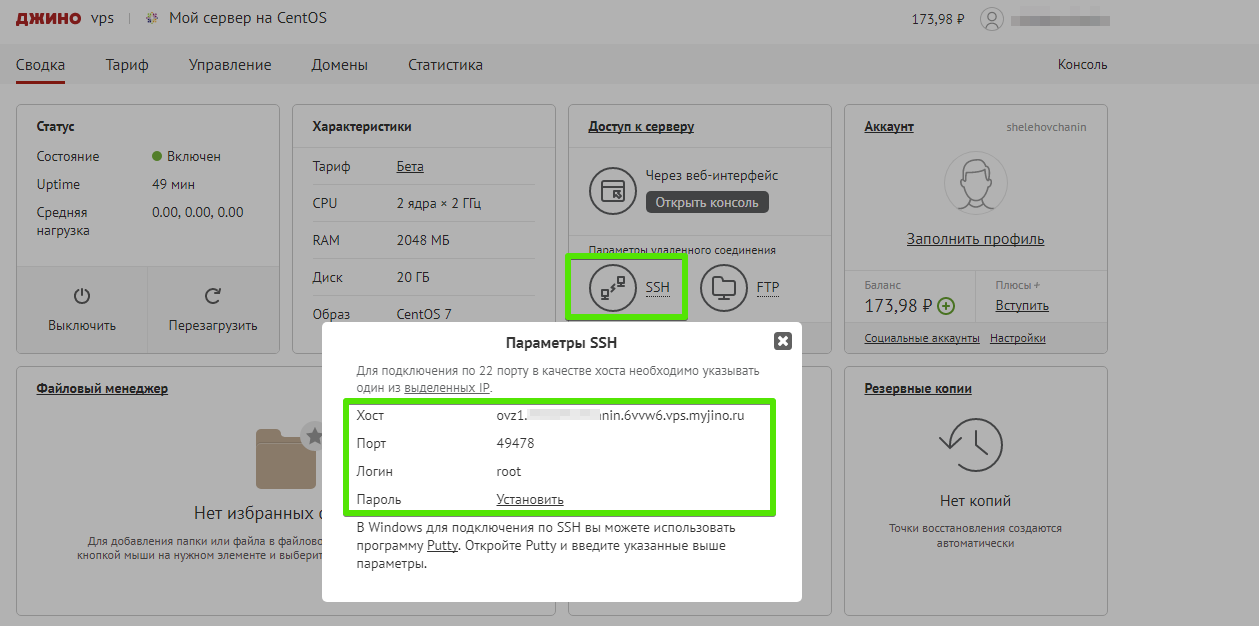Click the user avatar icon in header
Viewport: 1259px width, 626px height.
click(991, 19)
